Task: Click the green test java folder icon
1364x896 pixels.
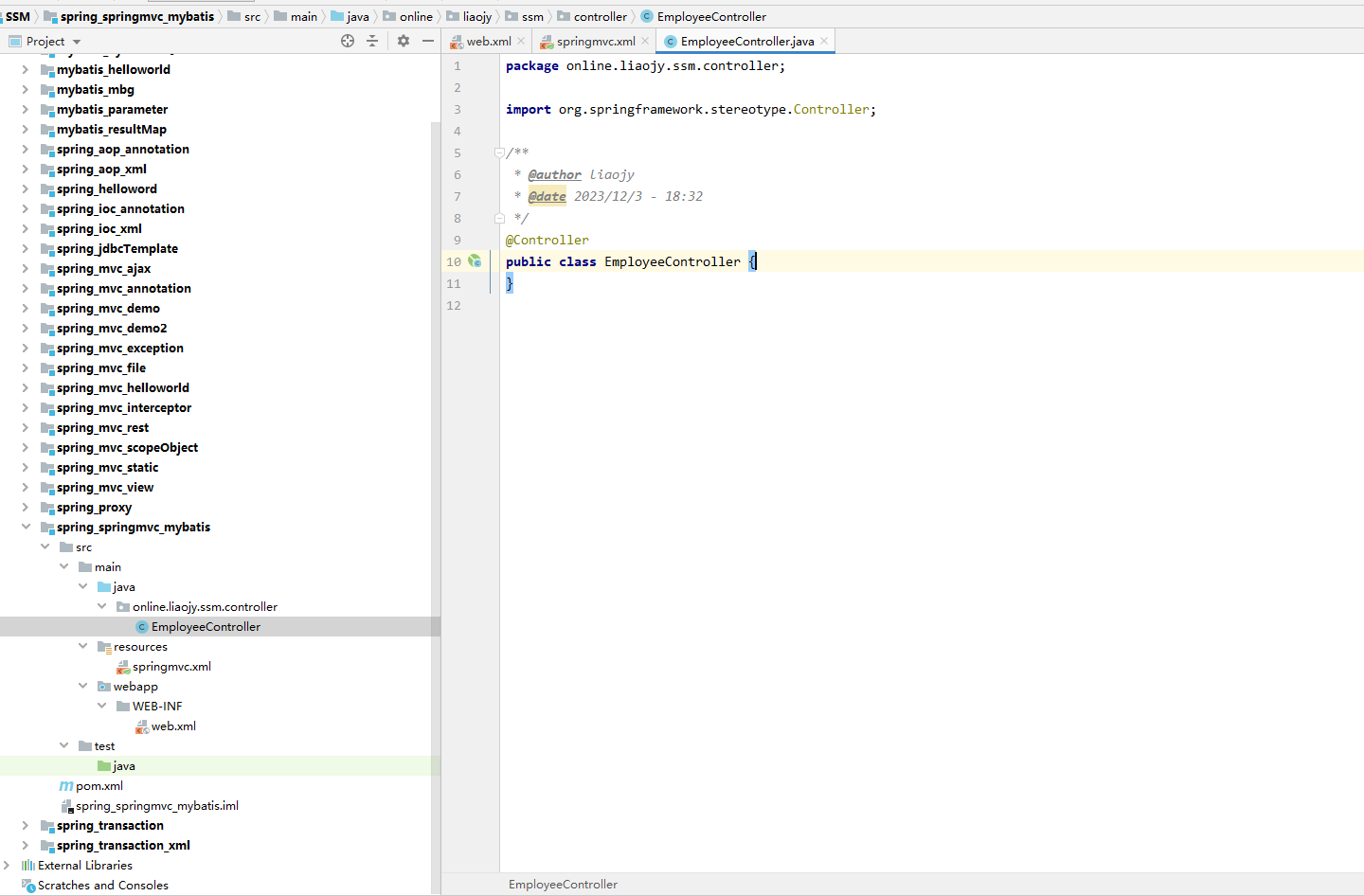Action: coord(104,766)
